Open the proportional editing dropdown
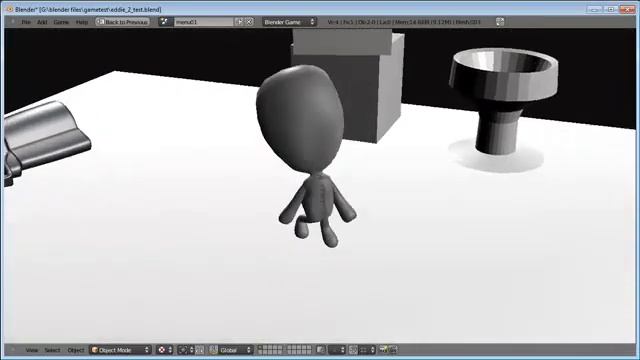 337,350
